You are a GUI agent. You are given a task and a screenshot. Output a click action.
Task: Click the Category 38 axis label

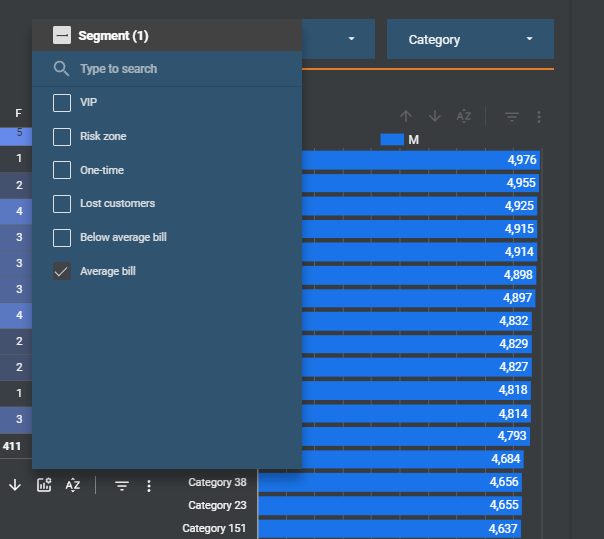pyautogui.click(x=217, y=482)
